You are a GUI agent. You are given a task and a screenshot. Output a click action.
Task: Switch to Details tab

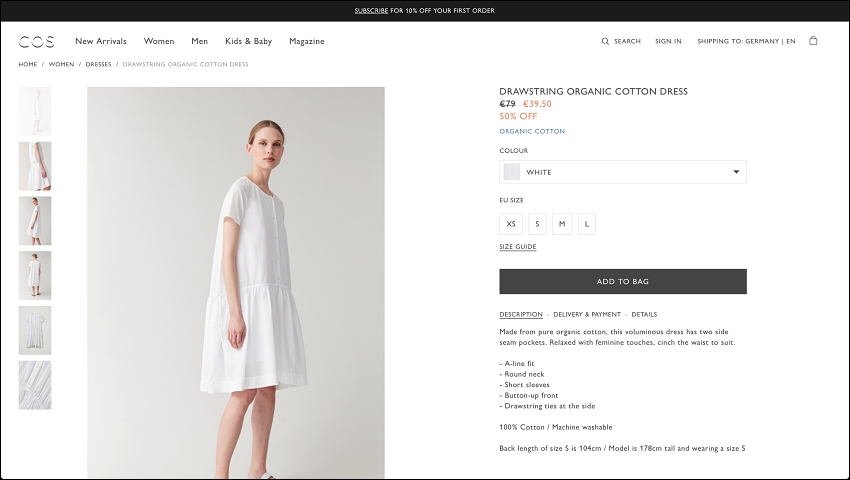(x=644, y=315)
